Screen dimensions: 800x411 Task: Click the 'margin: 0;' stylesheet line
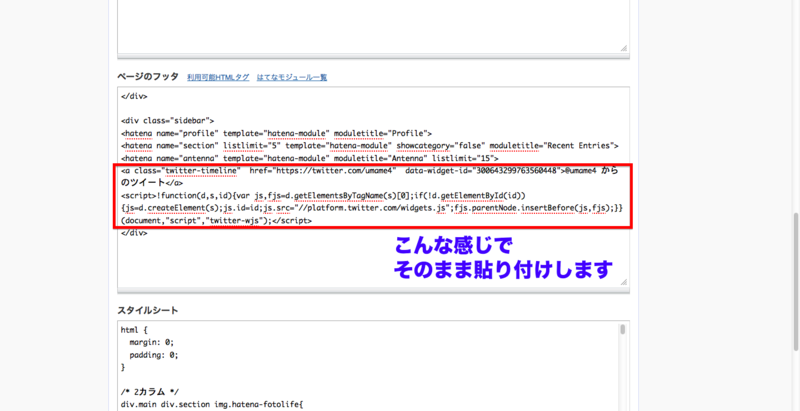pos(152,342)
